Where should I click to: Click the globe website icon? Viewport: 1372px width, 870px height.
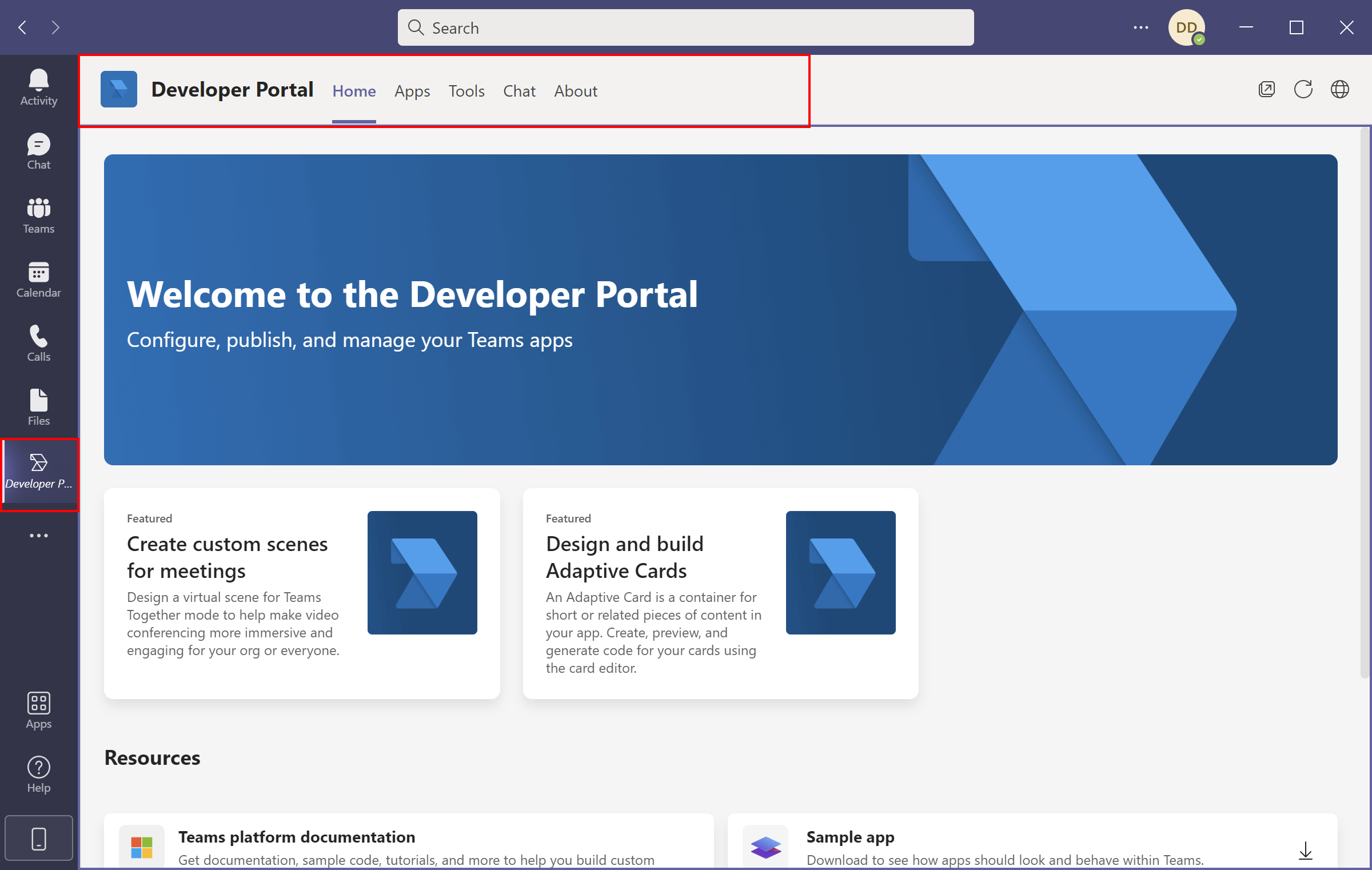tap(1339, 90)
